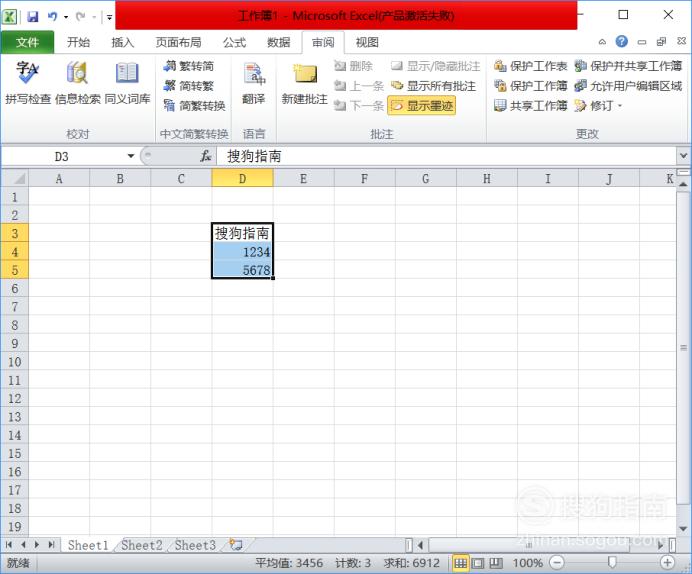
Task: Switch to the 数据 tab
Action: coord(278,42)
